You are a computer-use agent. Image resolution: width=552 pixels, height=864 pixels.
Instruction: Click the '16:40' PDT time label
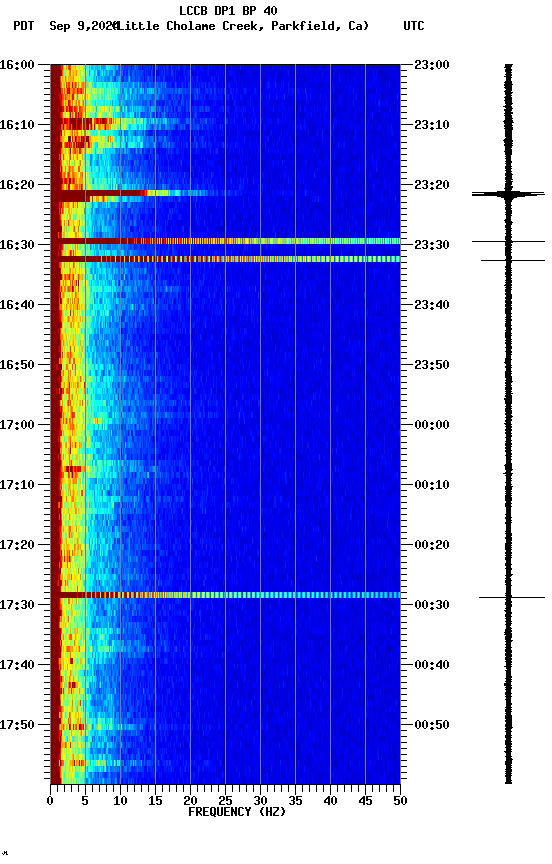tap(17, 305)
